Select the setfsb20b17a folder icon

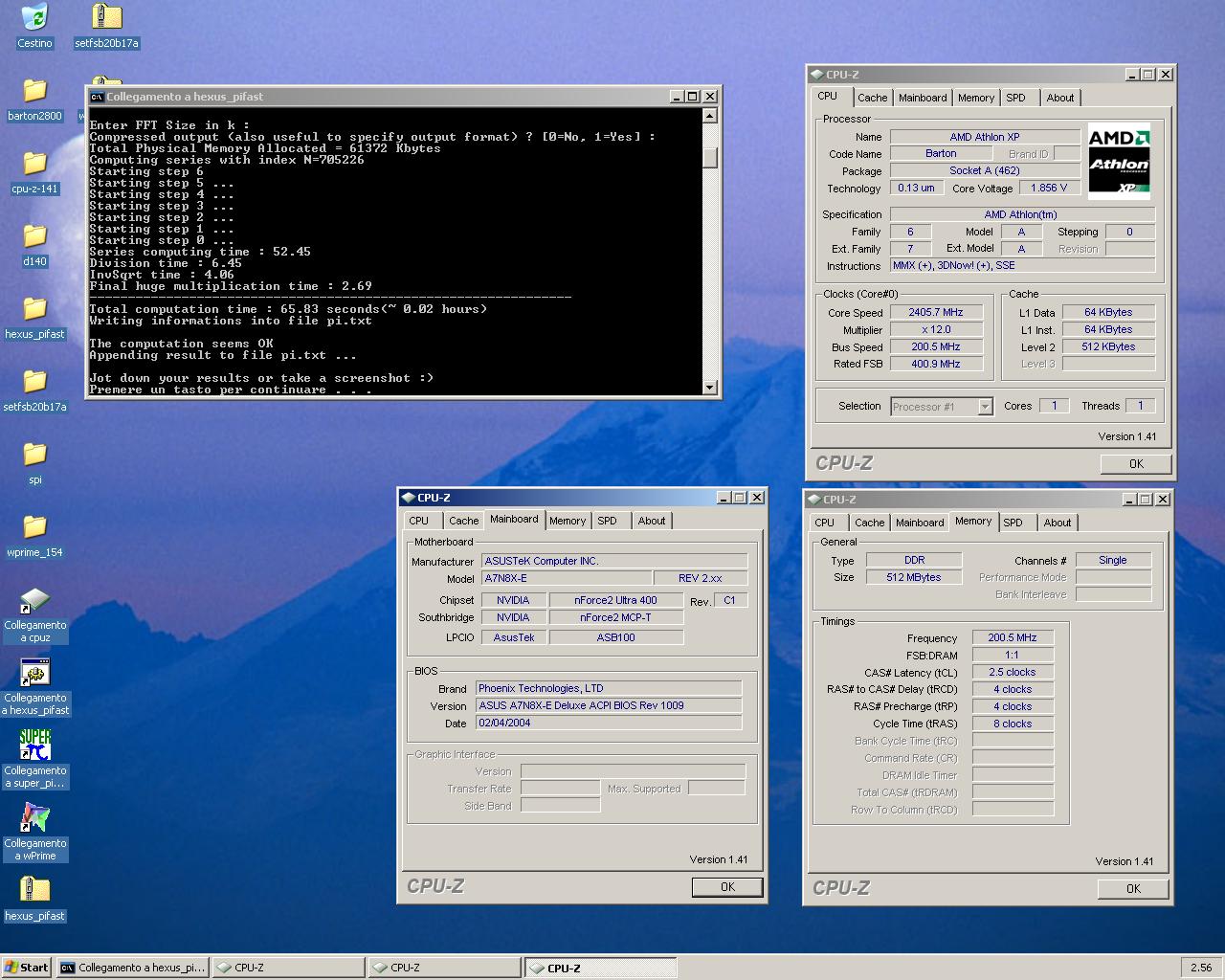[x=34, y=382]
